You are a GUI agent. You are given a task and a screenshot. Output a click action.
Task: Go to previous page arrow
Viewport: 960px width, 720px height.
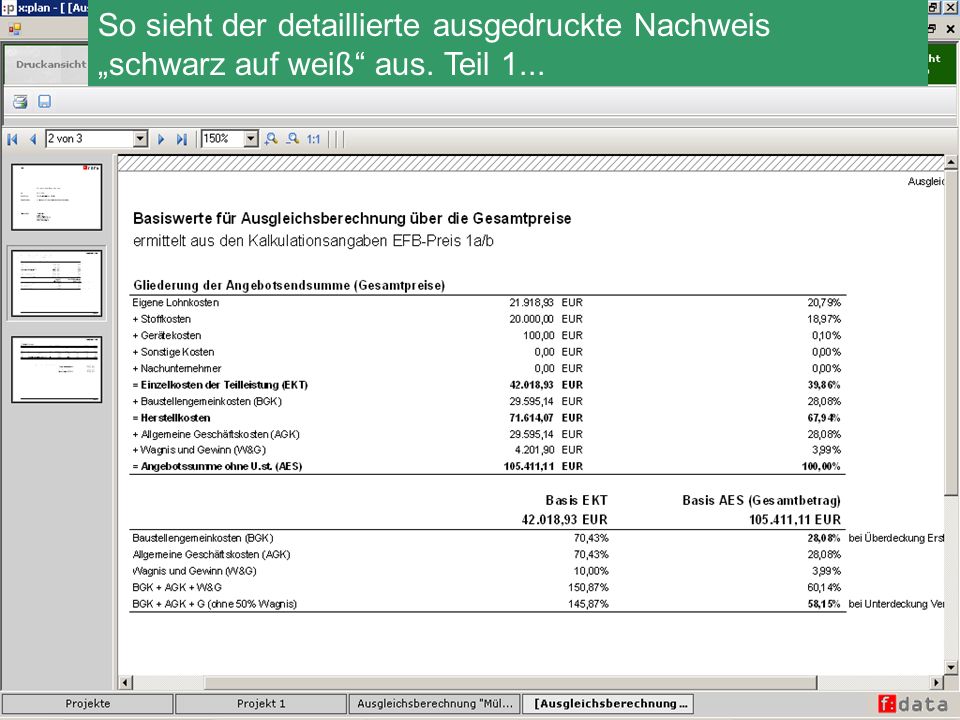[x=32, y=139]
